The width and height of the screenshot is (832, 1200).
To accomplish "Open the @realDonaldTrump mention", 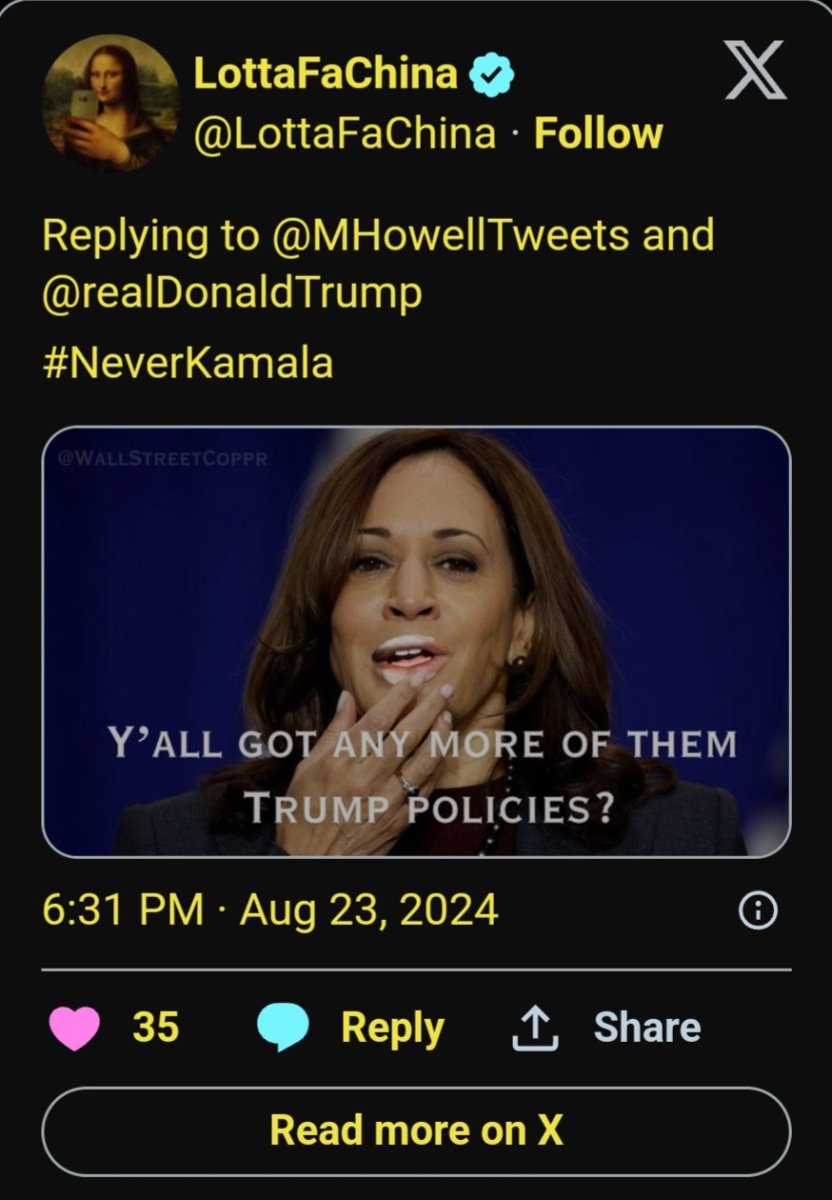I will pos(232,294).
